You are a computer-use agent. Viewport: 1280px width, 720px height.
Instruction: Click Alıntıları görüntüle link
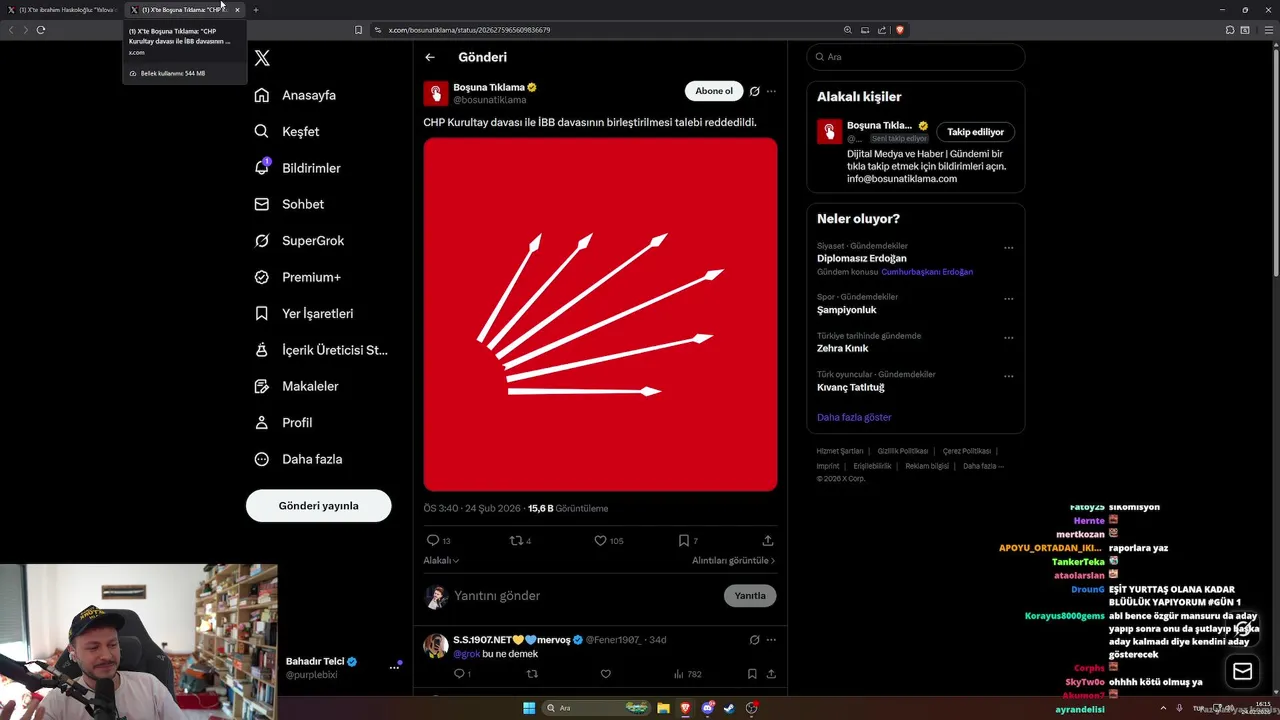(733, 561)
